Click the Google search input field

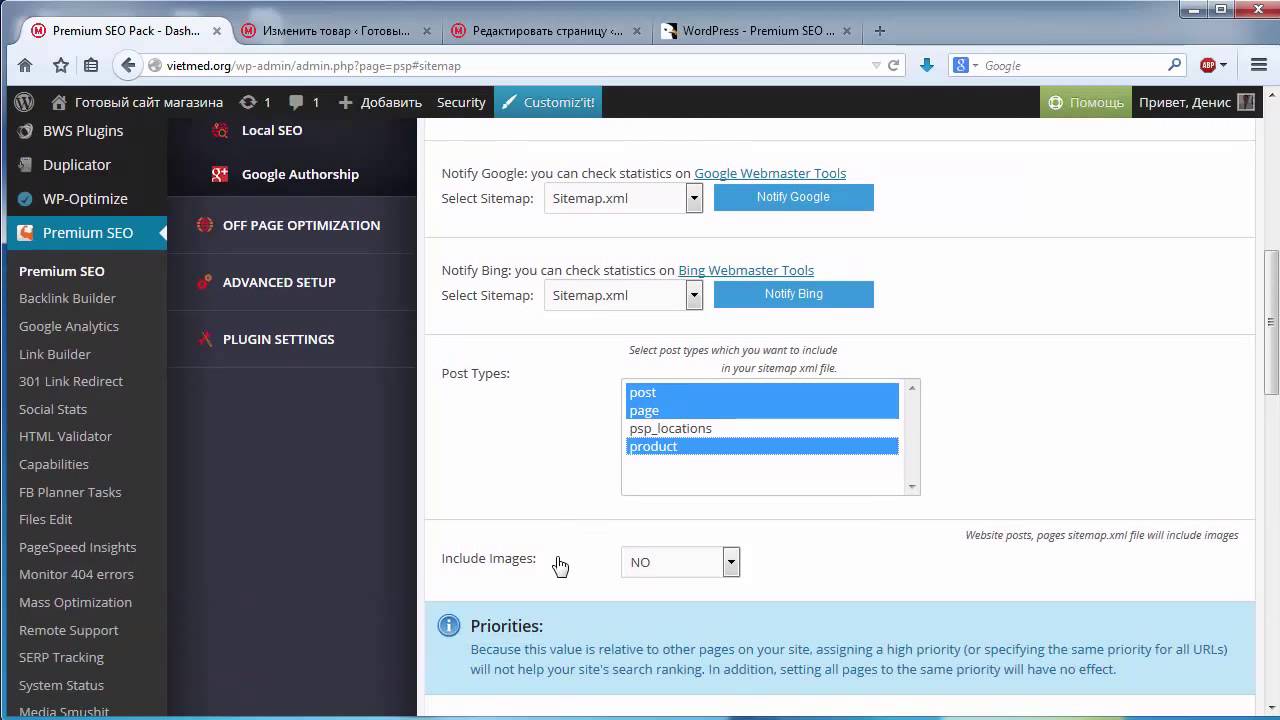(x=1074, y=65)
